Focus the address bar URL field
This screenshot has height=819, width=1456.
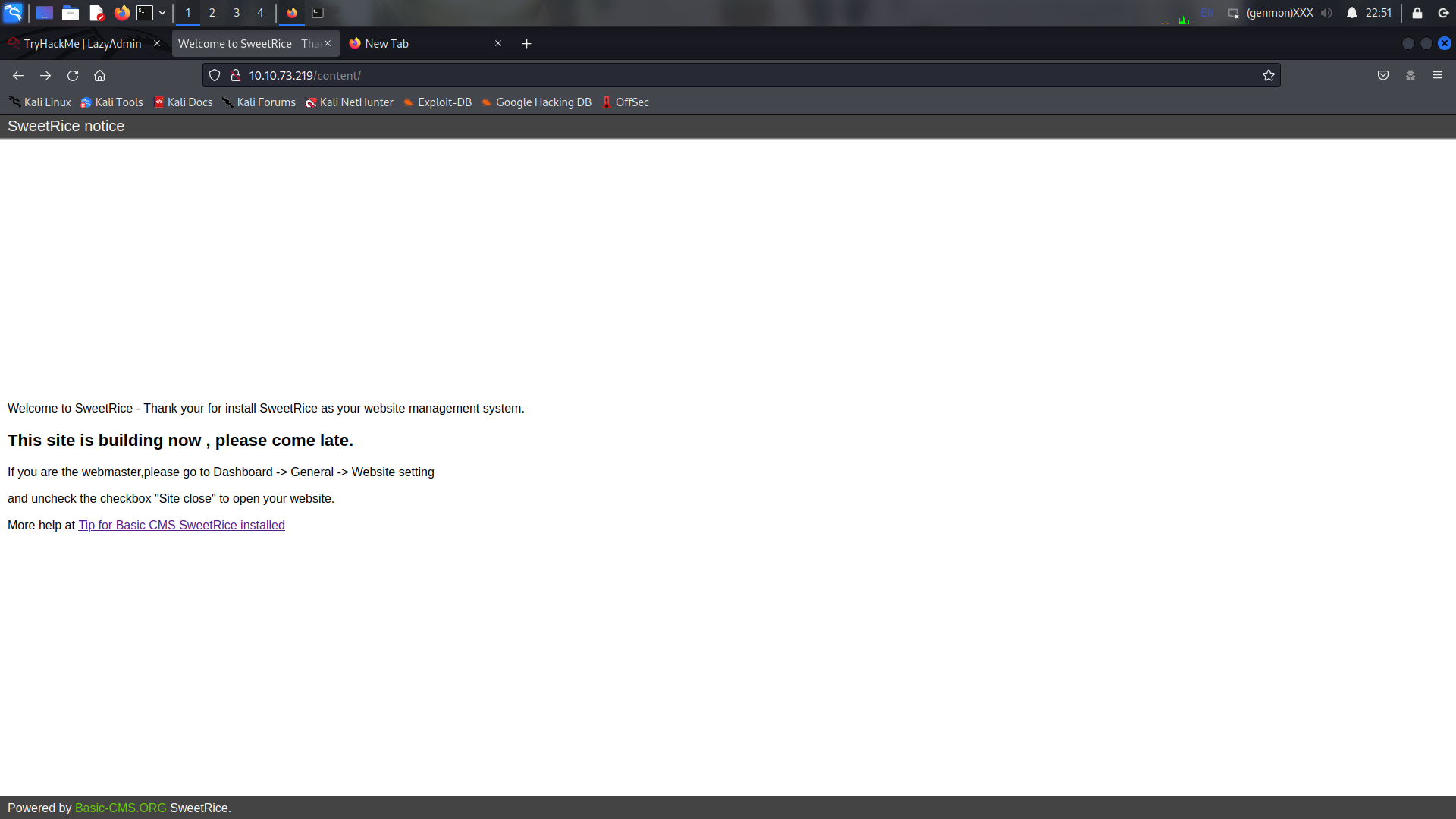tap(742, 75)
